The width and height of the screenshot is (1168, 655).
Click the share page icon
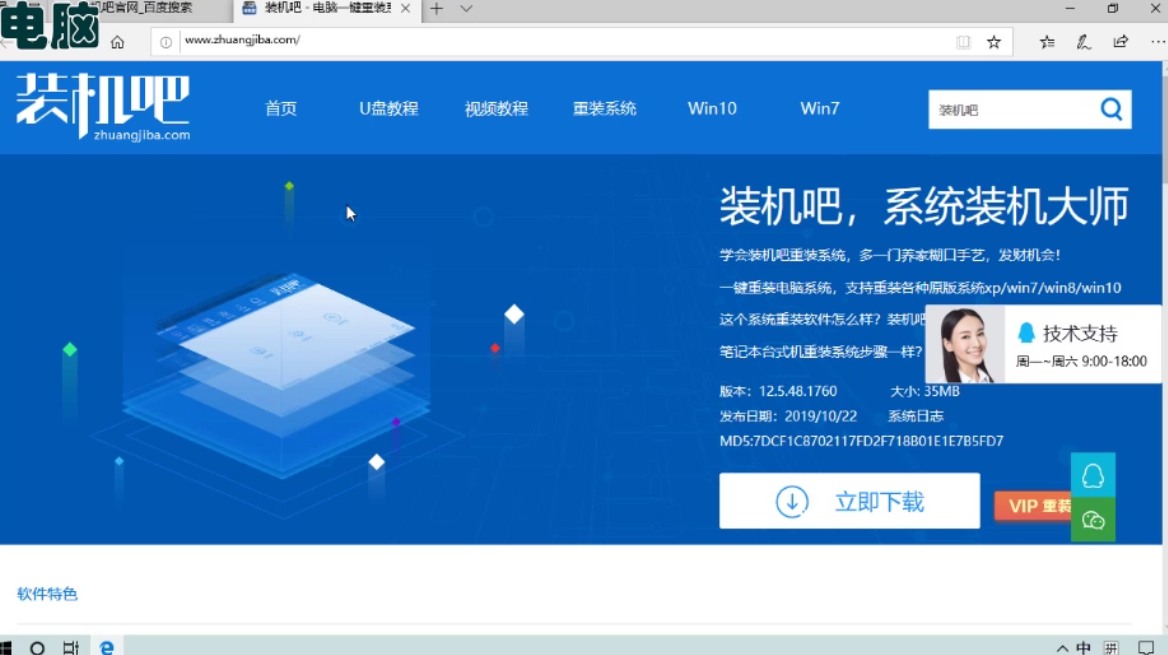pos(1120,42)
